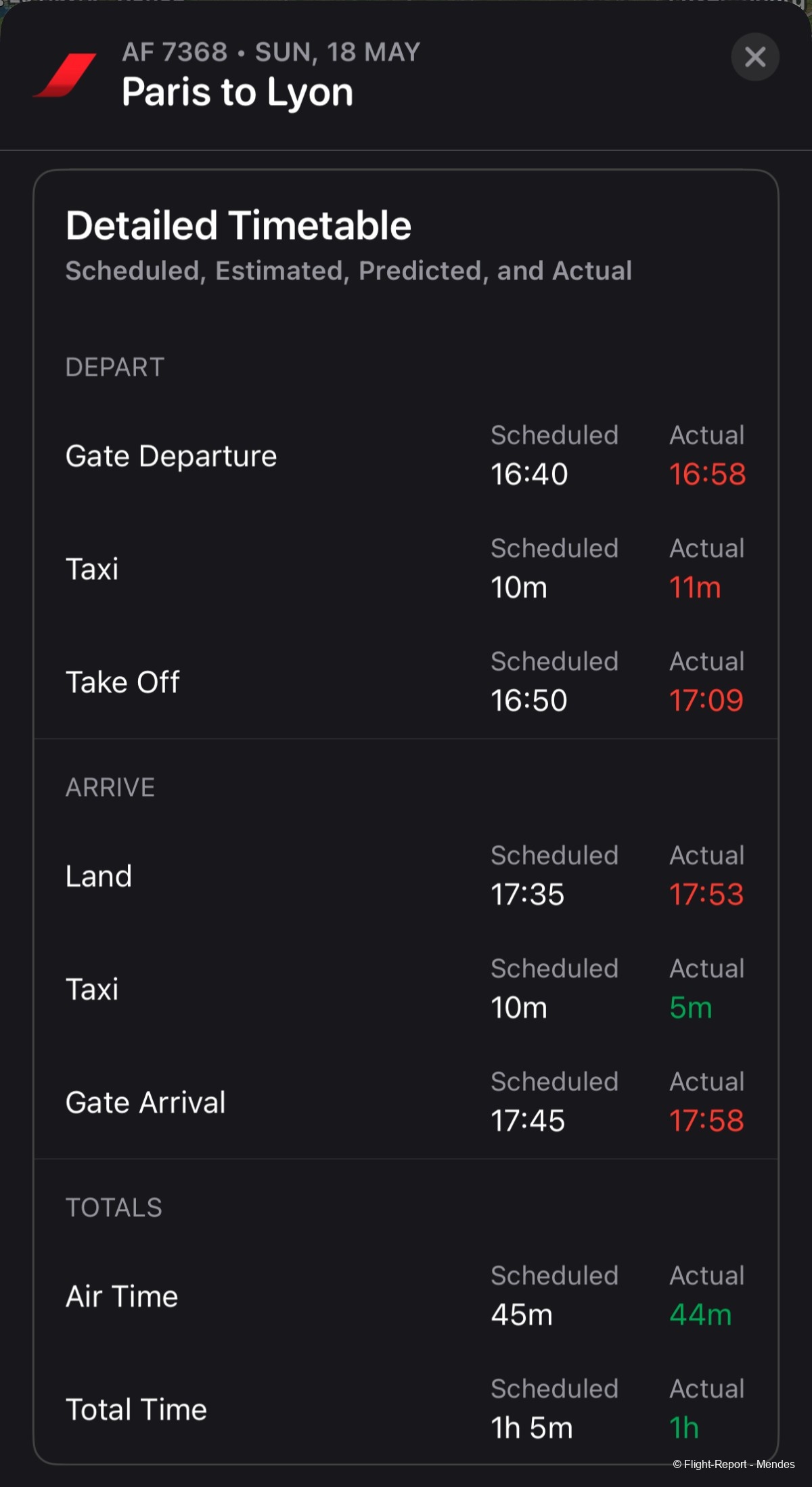812x1487 pixels.
Task: Select the departure Taxi row
Action: pos(406,569)
